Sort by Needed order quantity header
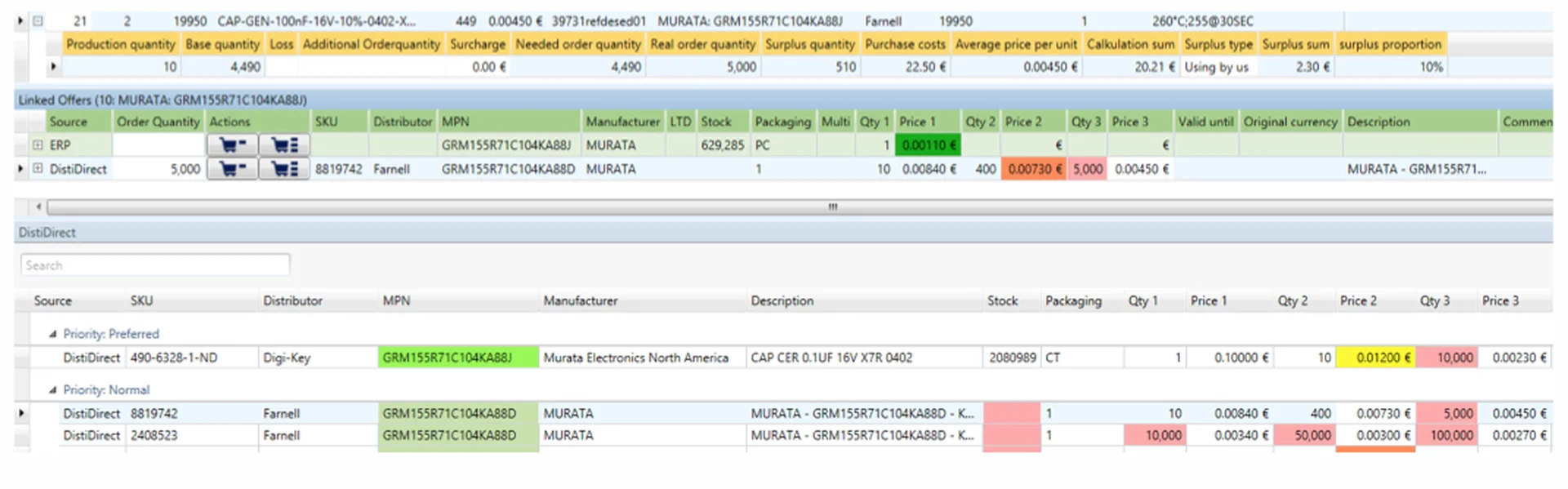The image size is (1568, 489). click(578, 44)
